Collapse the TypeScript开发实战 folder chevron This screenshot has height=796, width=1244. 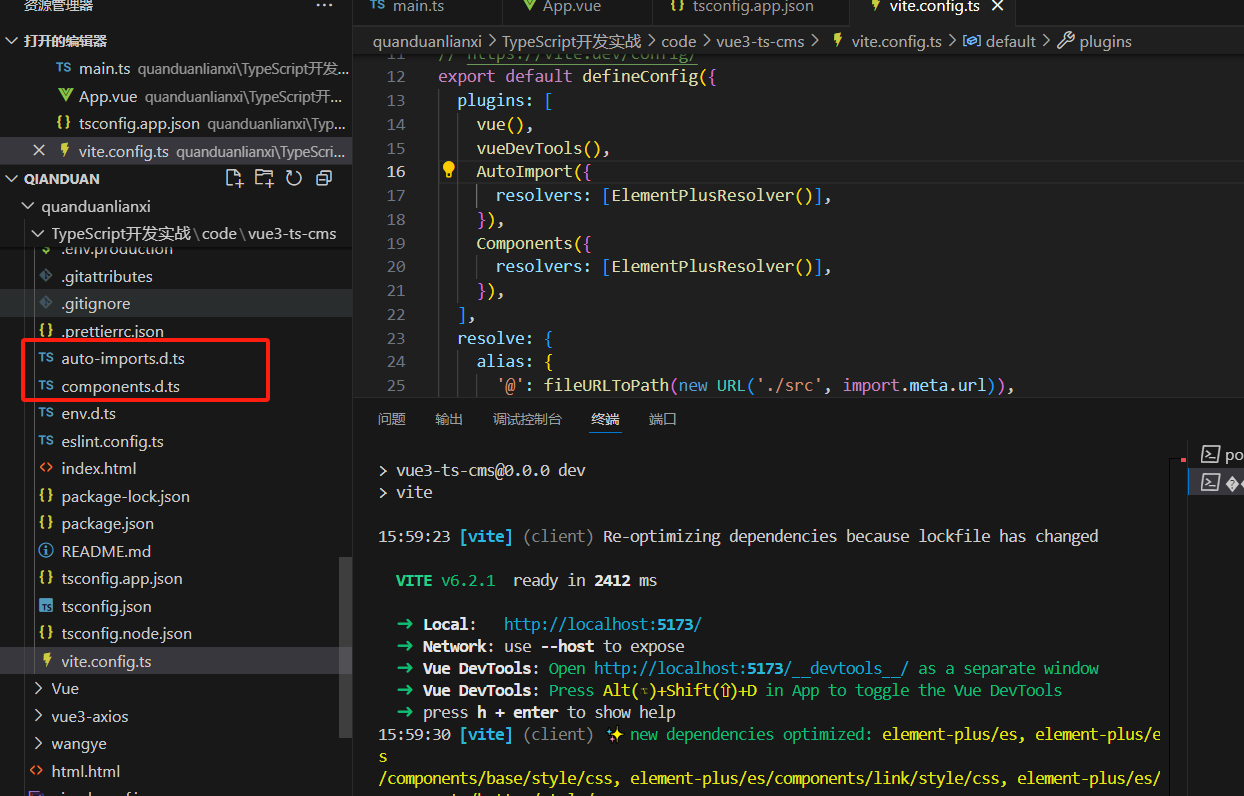click(x=38, y=234)
